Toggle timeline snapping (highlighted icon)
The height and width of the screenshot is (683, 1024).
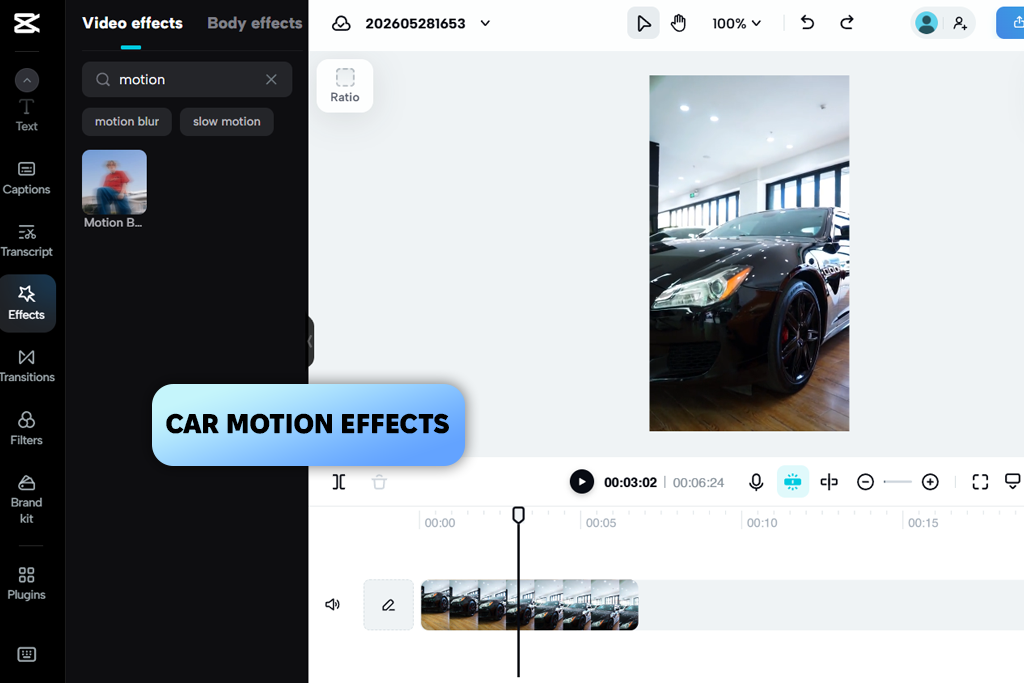793,482
